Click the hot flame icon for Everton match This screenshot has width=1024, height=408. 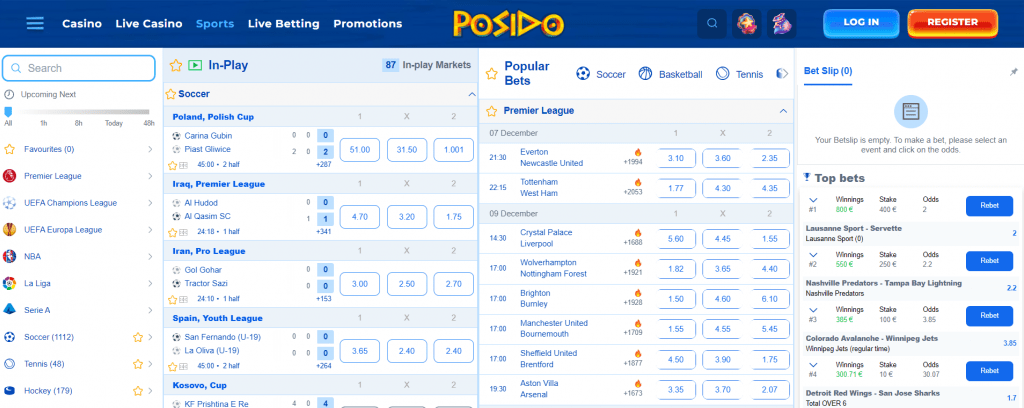coord(638,152)
